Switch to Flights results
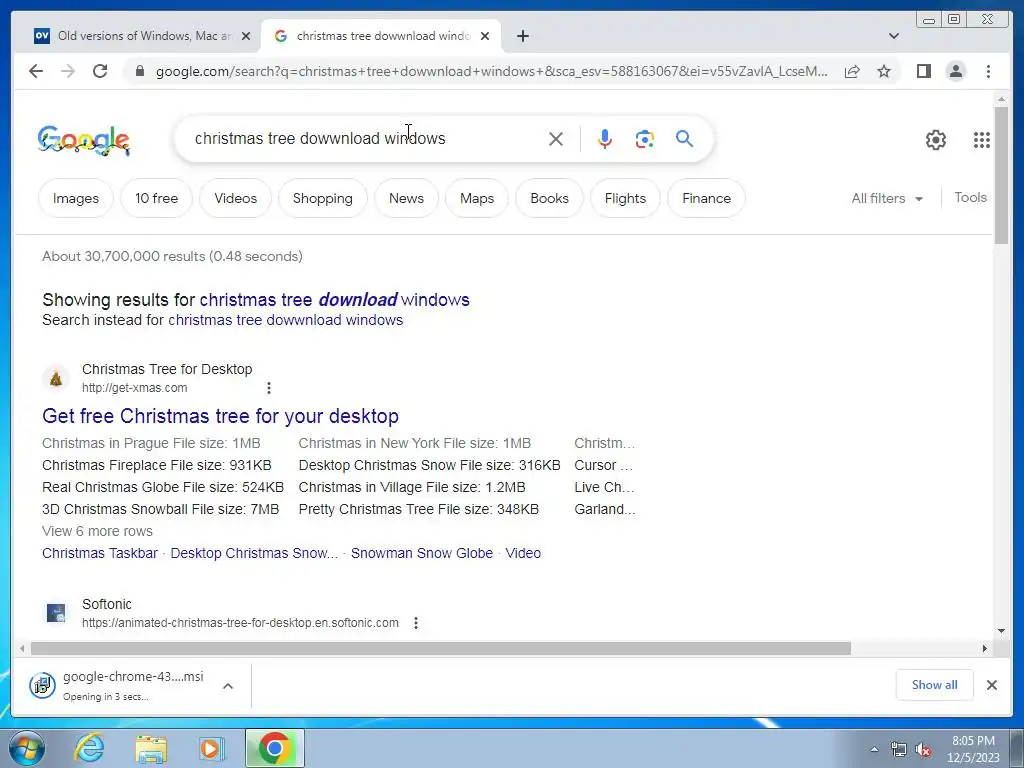 click(x=625, y=198)
